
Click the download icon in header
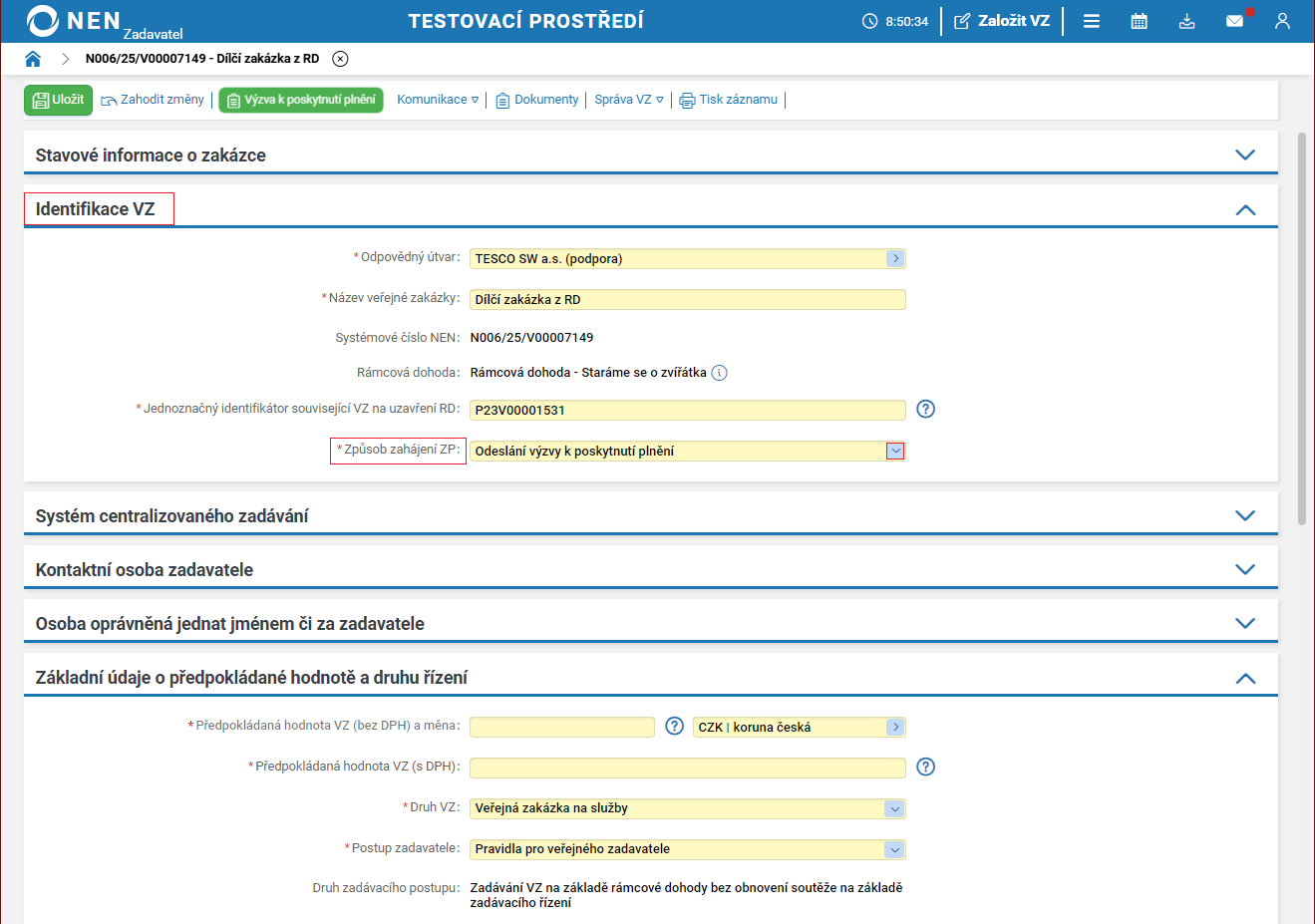click(1186, 21)
